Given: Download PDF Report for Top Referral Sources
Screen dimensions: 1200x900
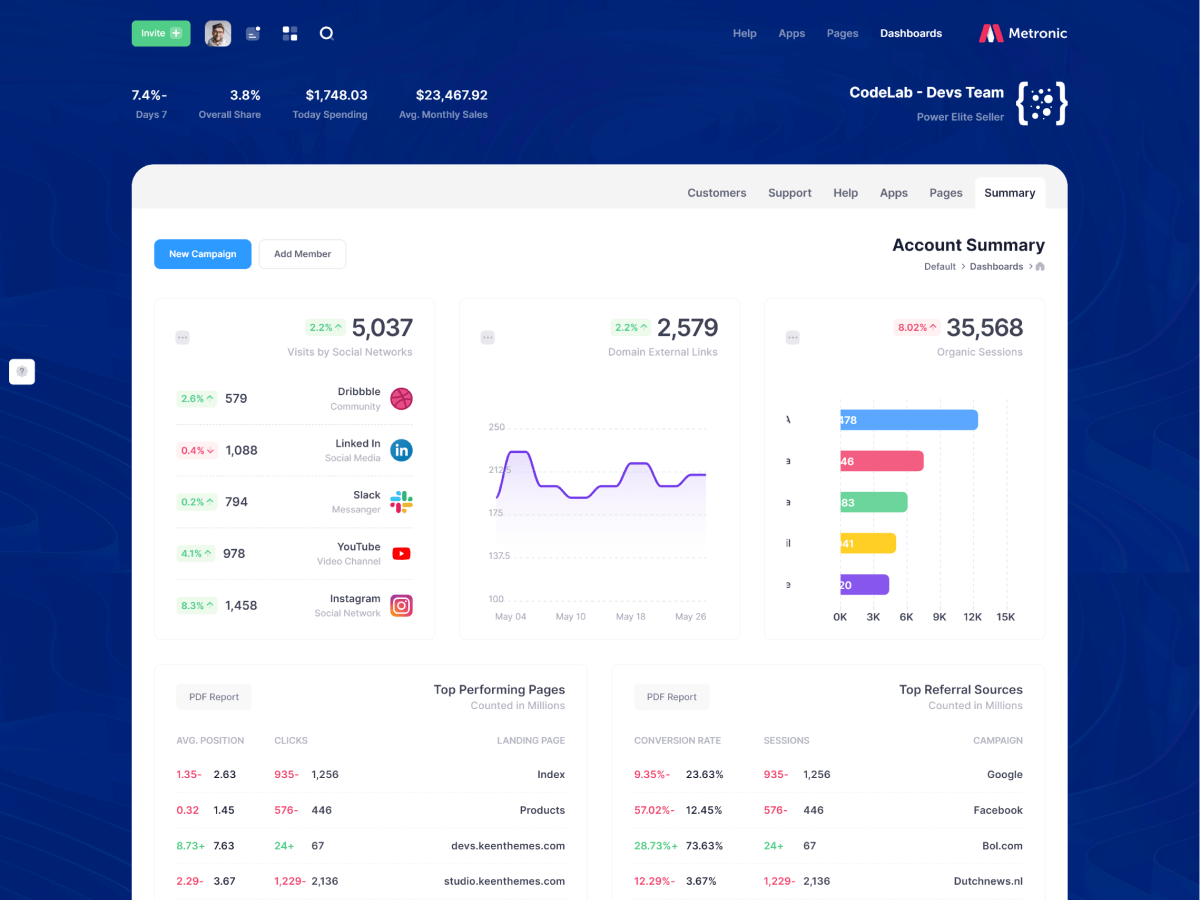Looking at the screenshot, I should 671,697.
